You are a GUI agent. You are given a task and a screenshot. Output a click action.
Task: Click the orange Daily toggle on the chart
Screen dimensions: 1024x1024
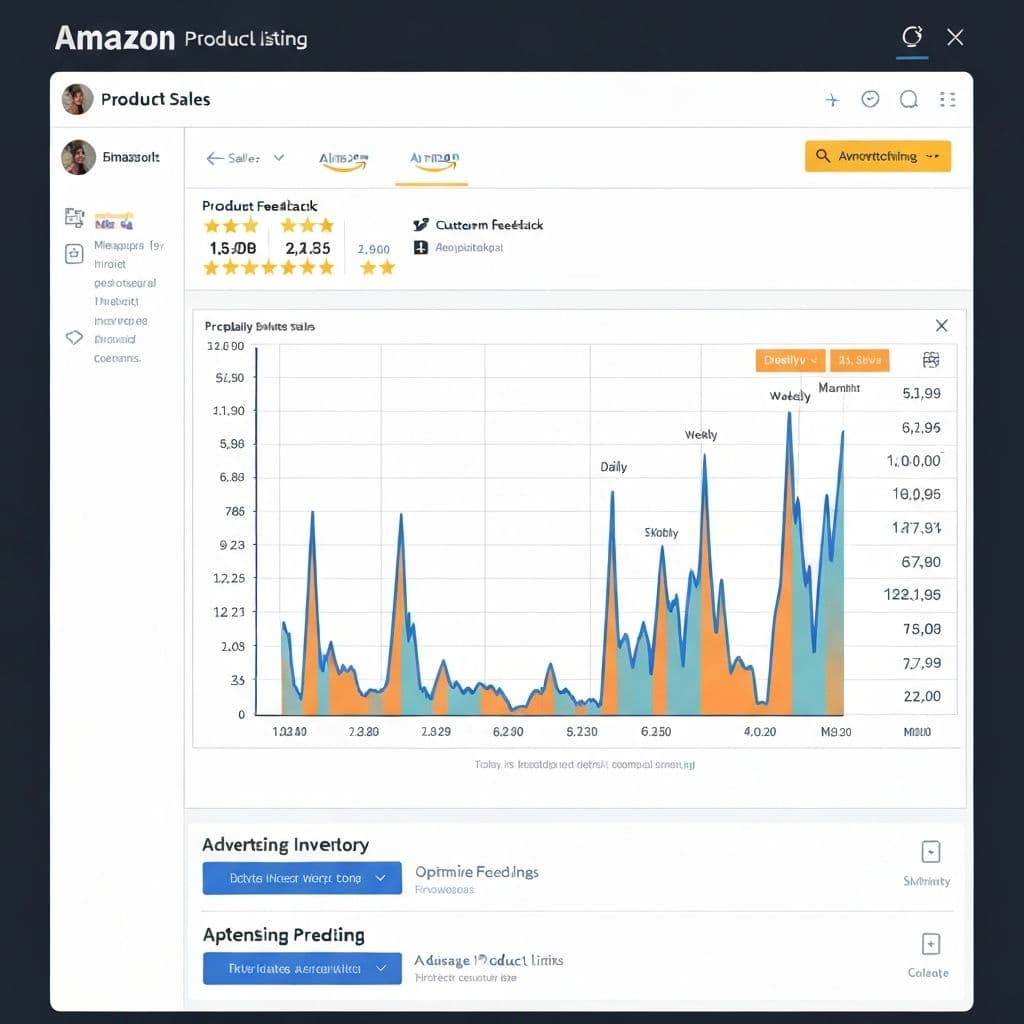(x=789, y=360)
